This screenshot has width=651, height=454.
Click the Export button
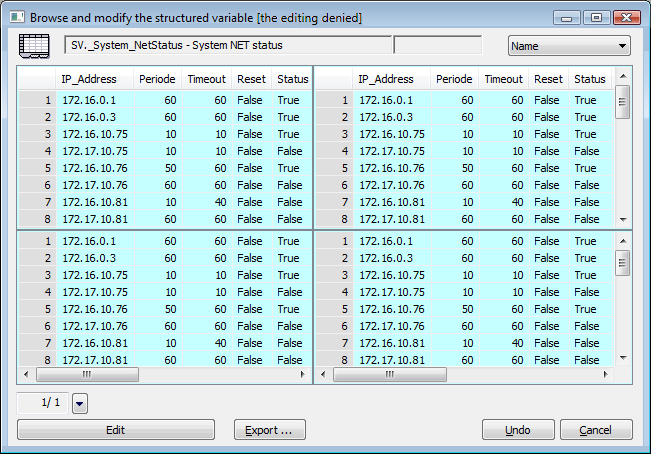coord(269,430)
